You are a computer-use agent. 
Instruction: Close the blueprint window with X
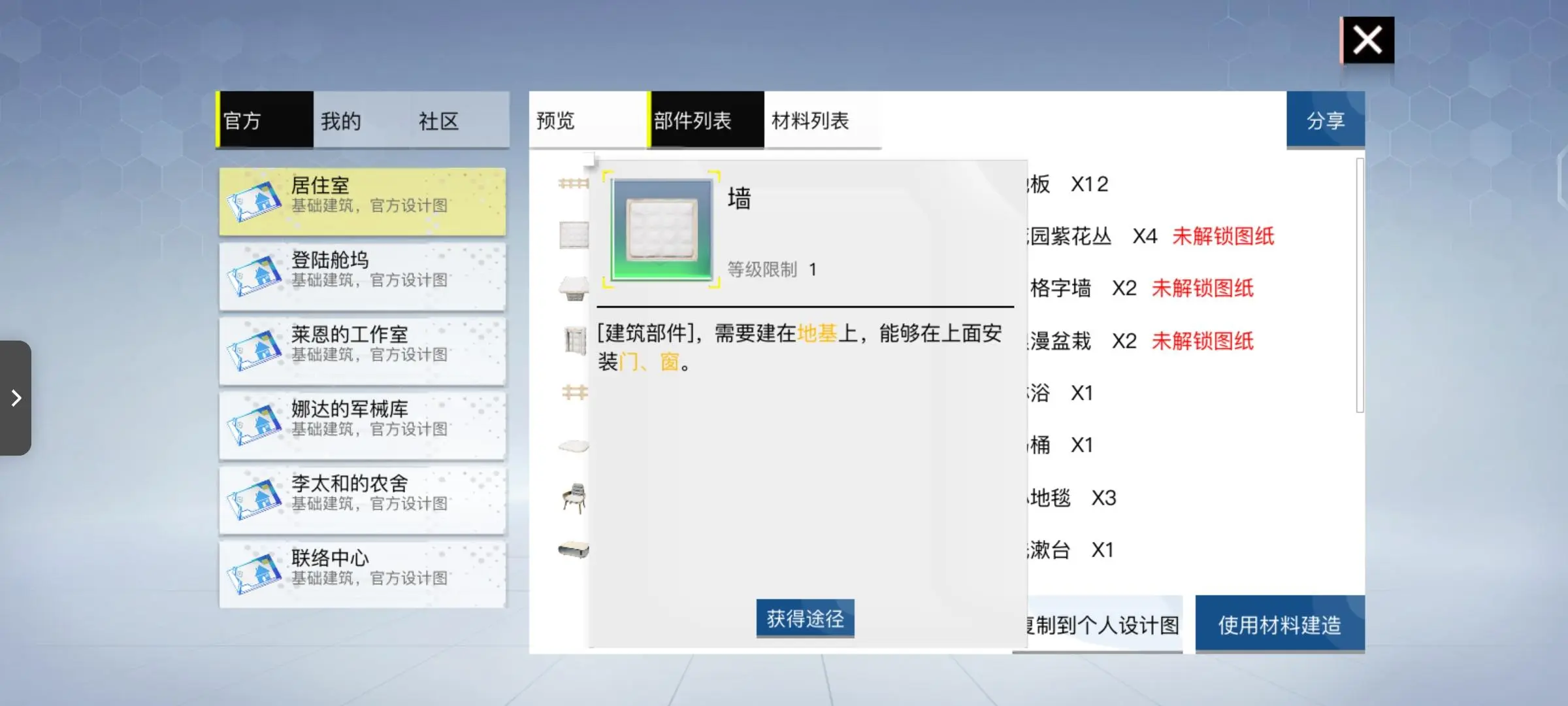pos(1367,40)
